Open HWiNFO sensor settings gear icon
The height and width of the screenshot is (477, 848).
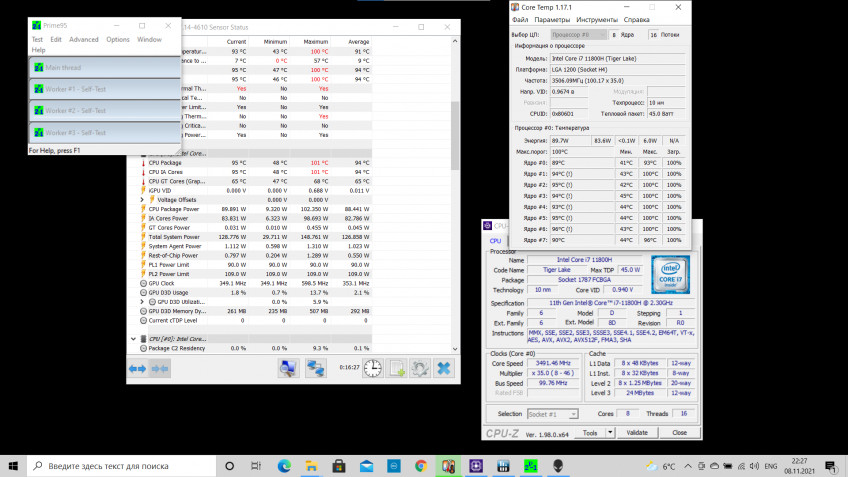420,368
